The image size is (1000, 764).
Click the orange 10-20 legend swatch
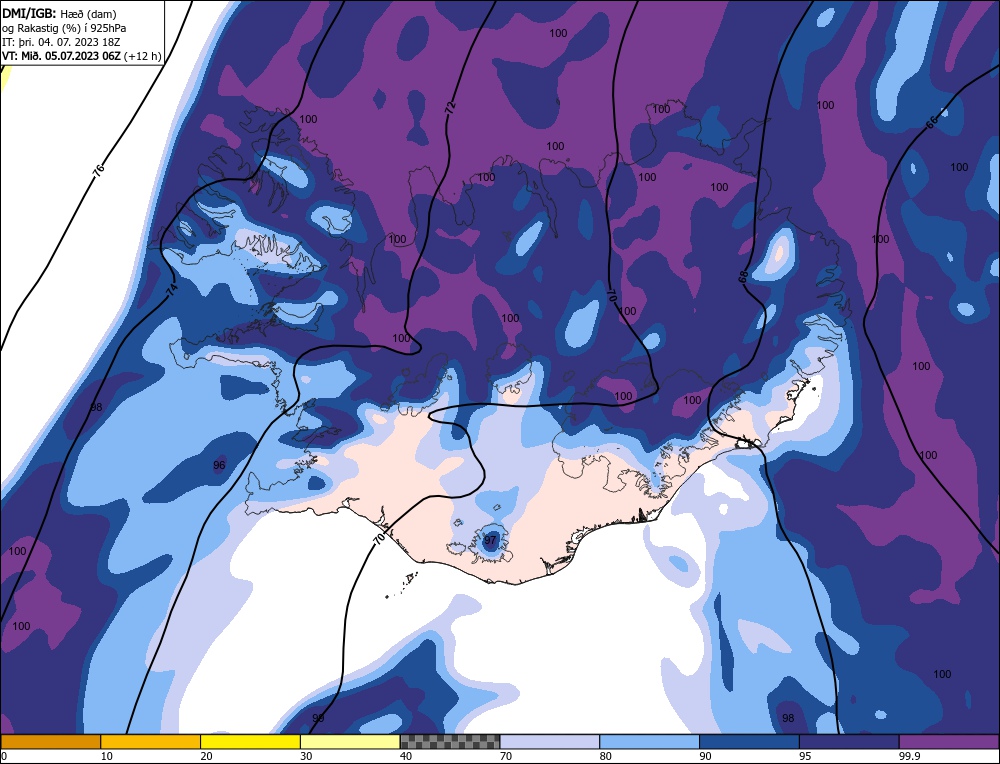(x=151, y=742)
